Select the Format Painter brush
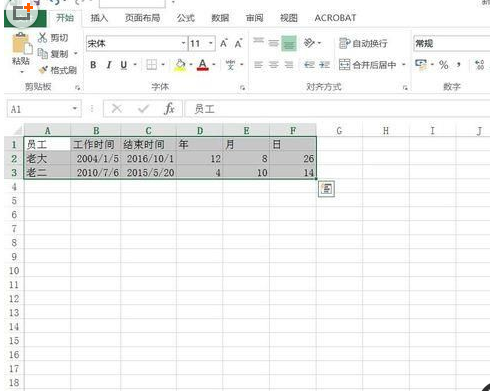 pyautogui.click(x=43, y=70)
